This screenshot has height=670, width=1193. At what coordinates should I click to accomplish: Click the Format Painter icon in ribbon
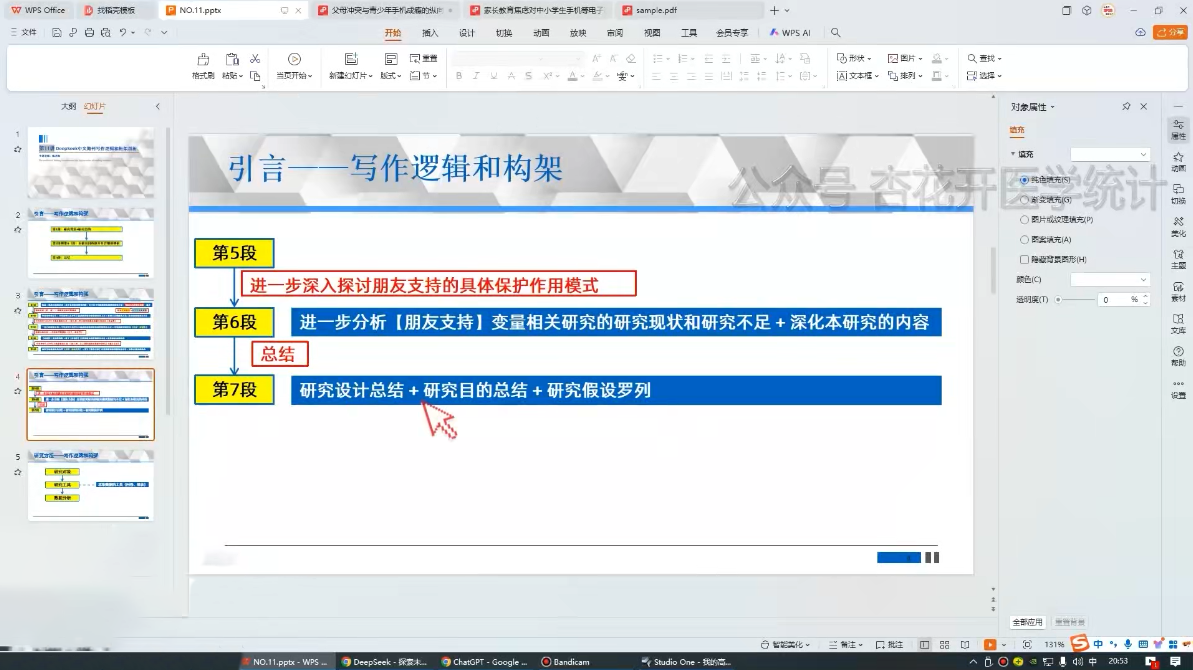pos(203,61)
